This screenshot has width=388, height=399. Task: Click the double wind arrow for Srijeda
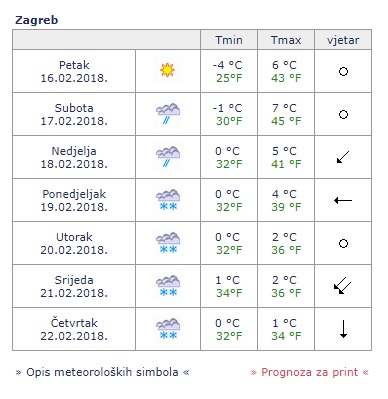click(x=343, y=286)
